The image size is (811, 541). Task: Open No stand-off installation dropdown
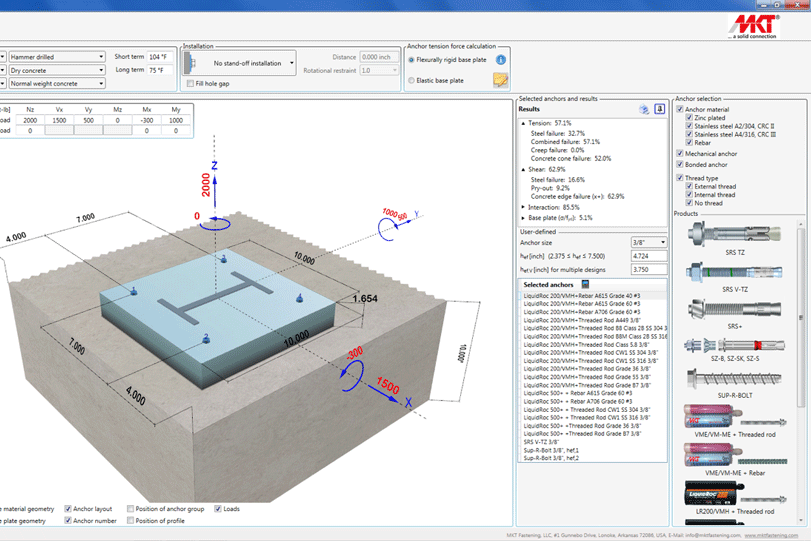pyautogui.click(x=239, y=63)
